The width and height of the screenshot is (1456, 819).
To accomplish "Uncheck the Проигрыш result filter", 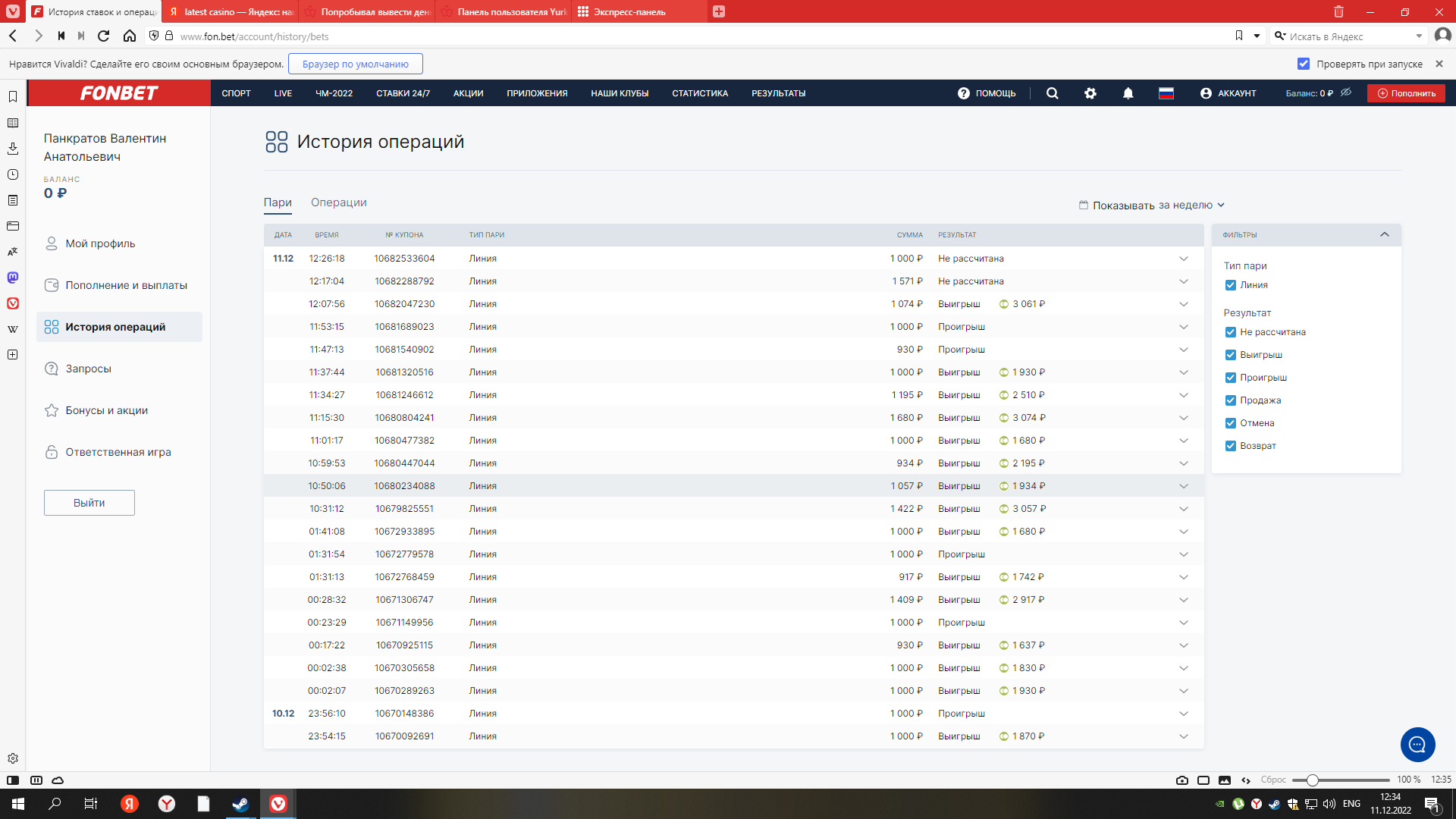I will [1231, 378].
